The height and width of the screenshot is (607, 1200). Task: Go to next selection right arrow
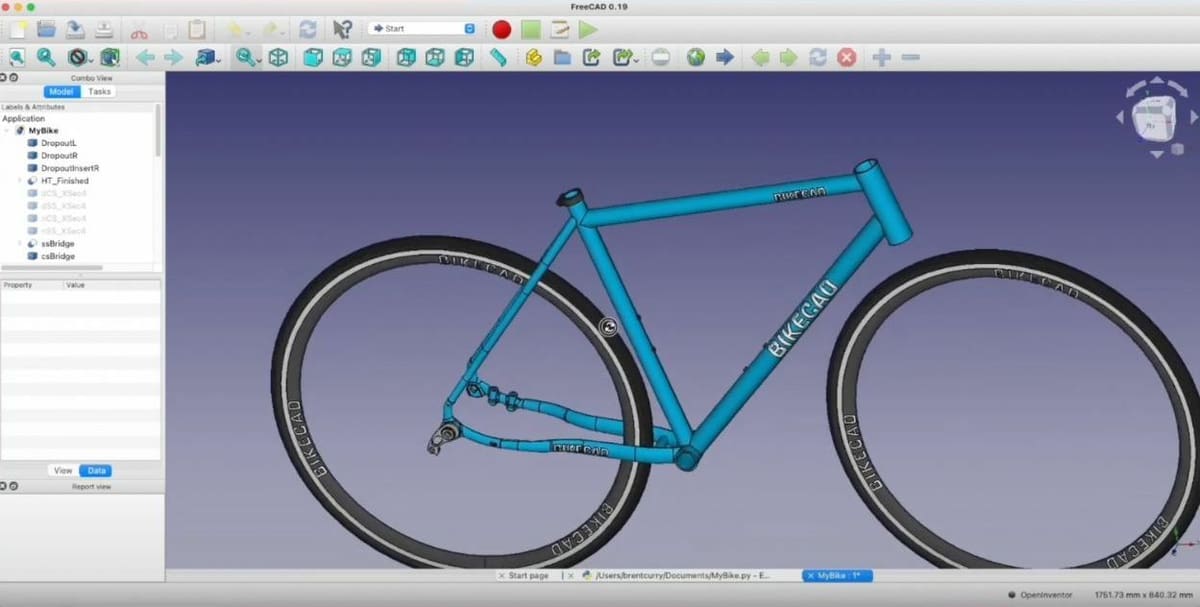tap(174, 57)
